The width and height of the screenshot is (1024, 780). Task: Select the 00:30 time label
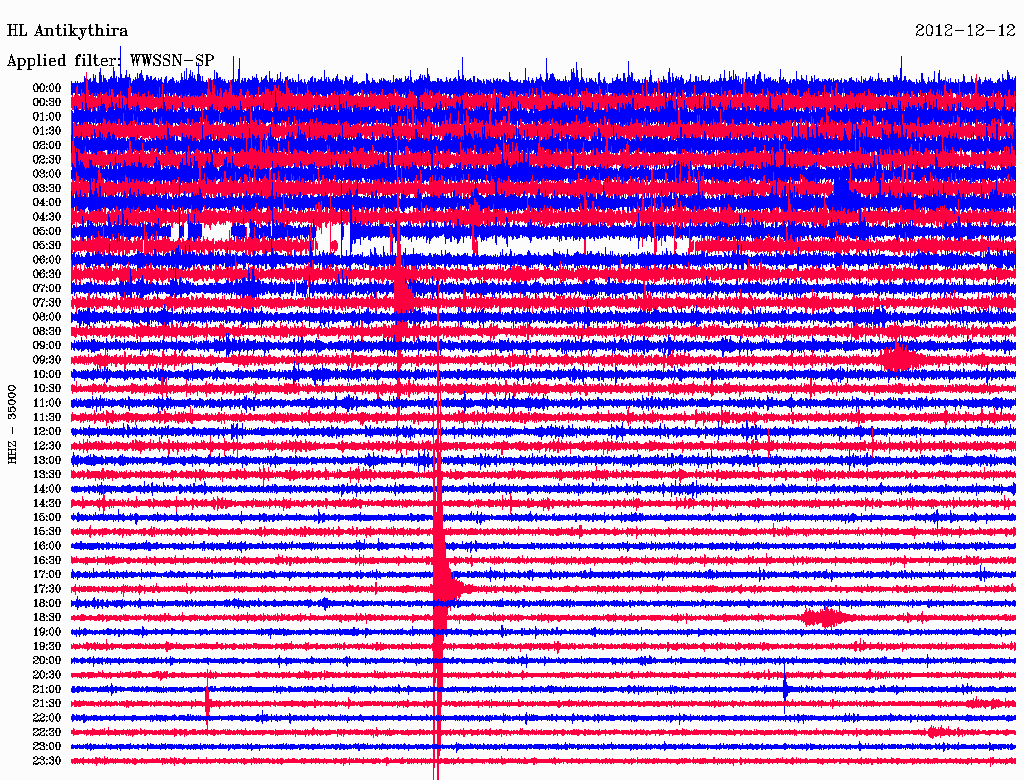coord(47,103)
